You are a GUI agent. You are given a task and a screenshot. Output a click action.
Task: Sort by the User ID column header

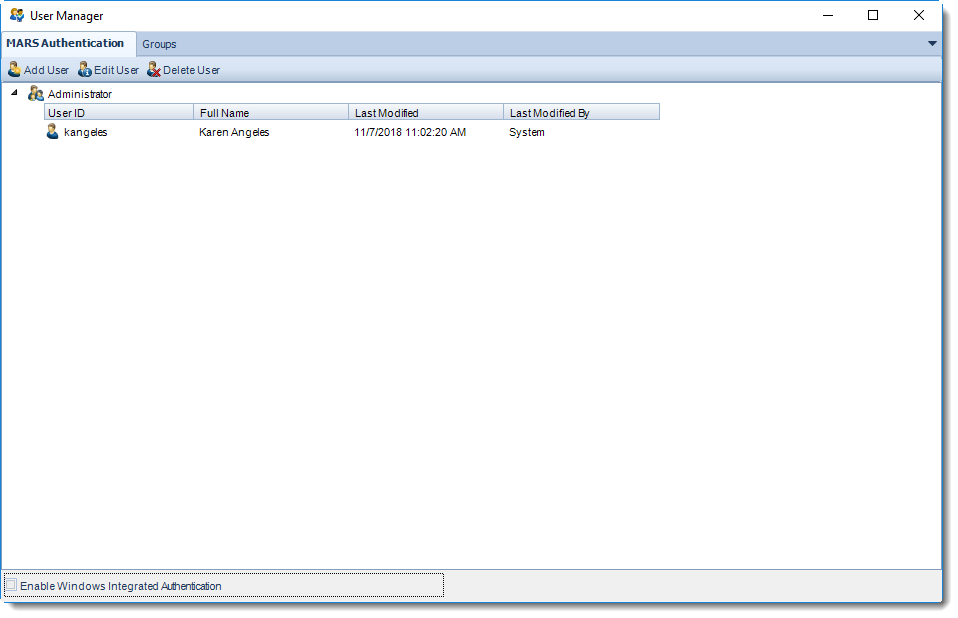click(119, 112)
